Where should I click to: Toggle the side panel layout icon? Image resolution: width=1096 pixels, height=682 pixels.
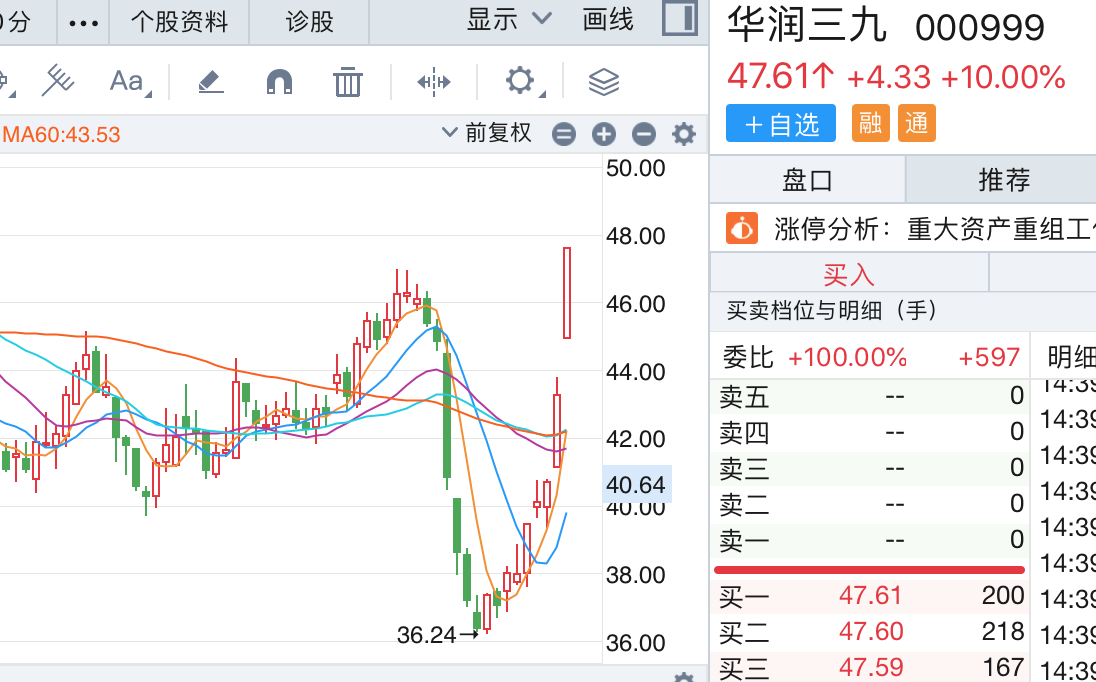click(x=679, y=19)
